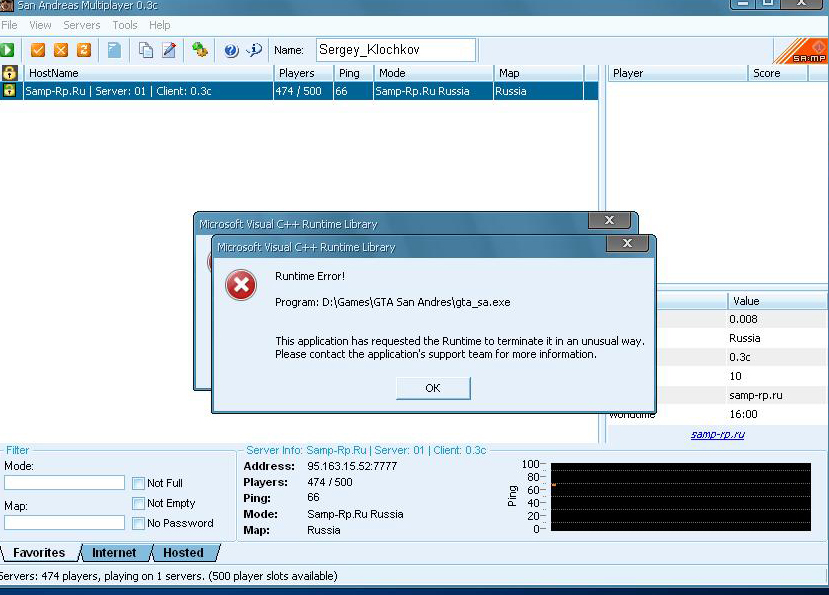Click the Master List page icon
The width and height of the screenshot is (829, 595).
(x=114, y=50)
